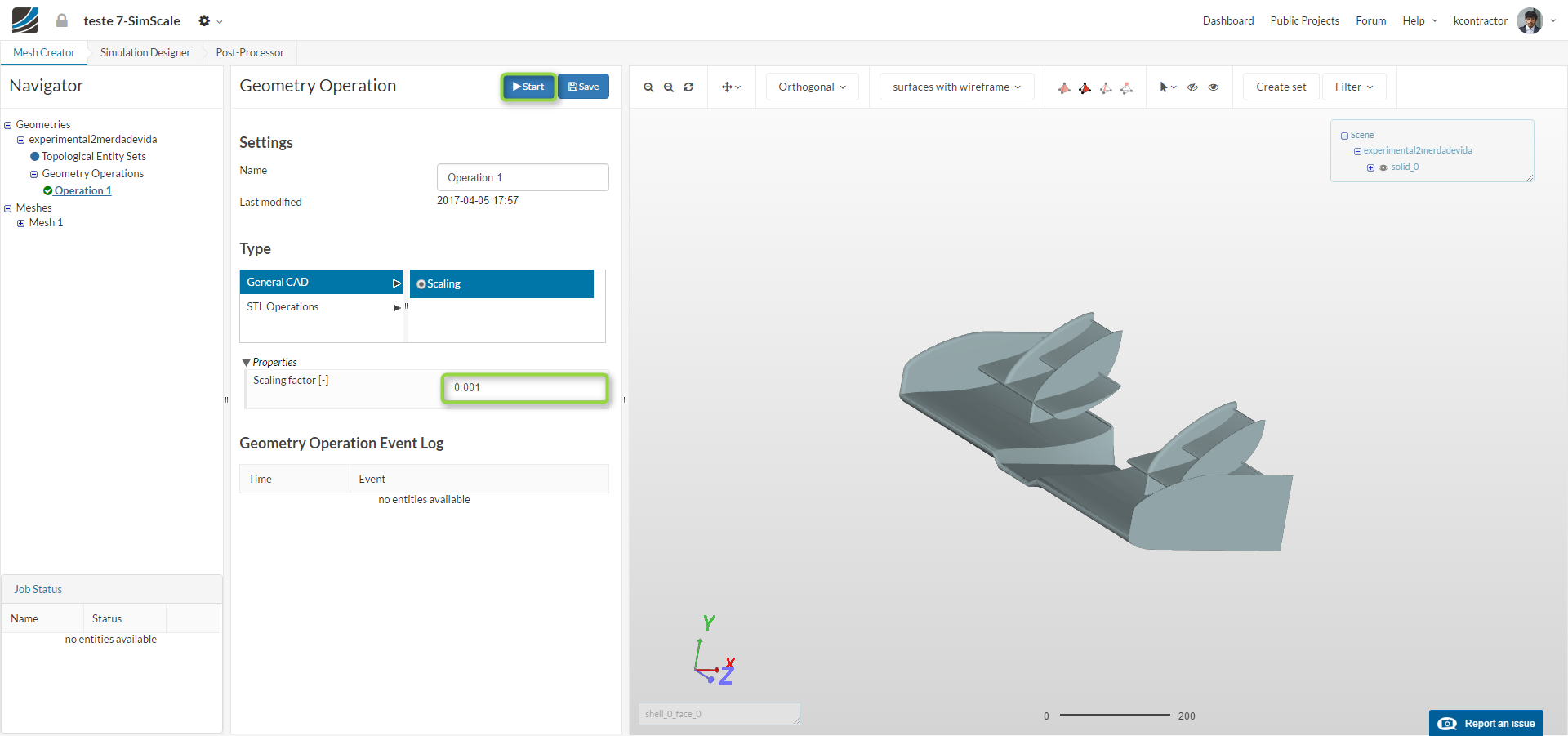The height and width of the screenshot is (736, 1568).
Task: Select Mesh 1 in the Navigator
Action: [x=46, y=223]
